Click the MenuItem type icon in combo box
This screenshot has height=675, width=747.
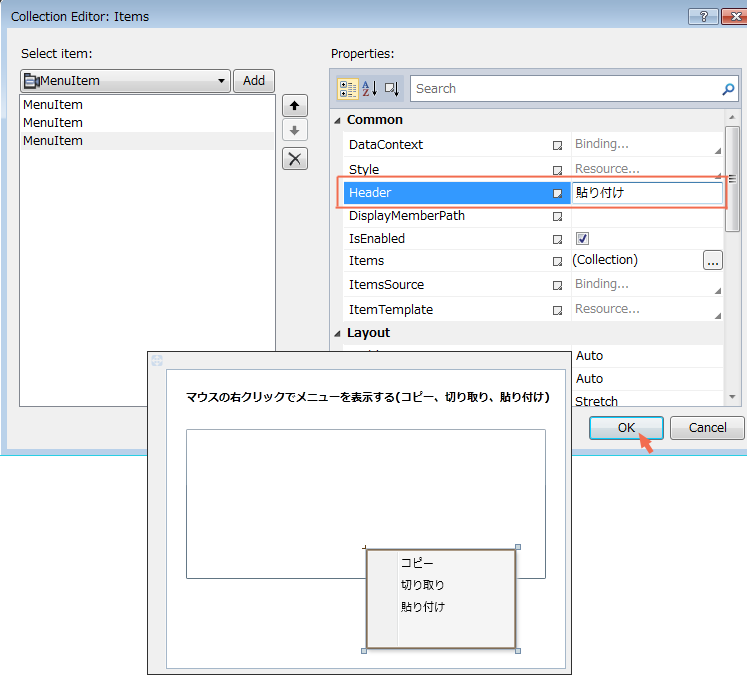click(31, 81)
